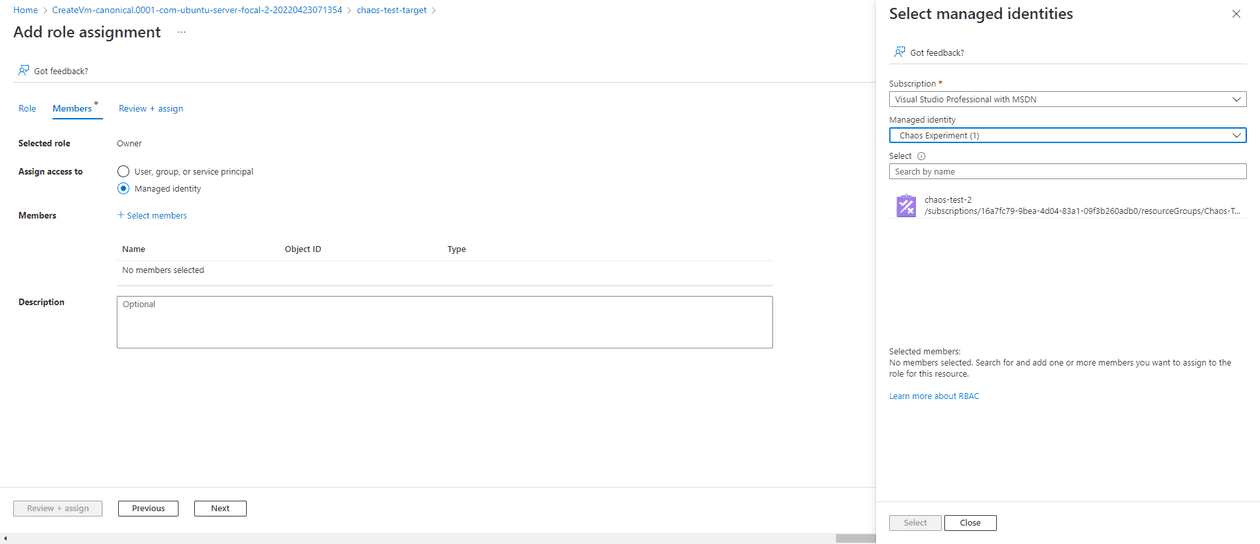
Task: Click the info icon next to Select
Action: [x=921, y=156]
